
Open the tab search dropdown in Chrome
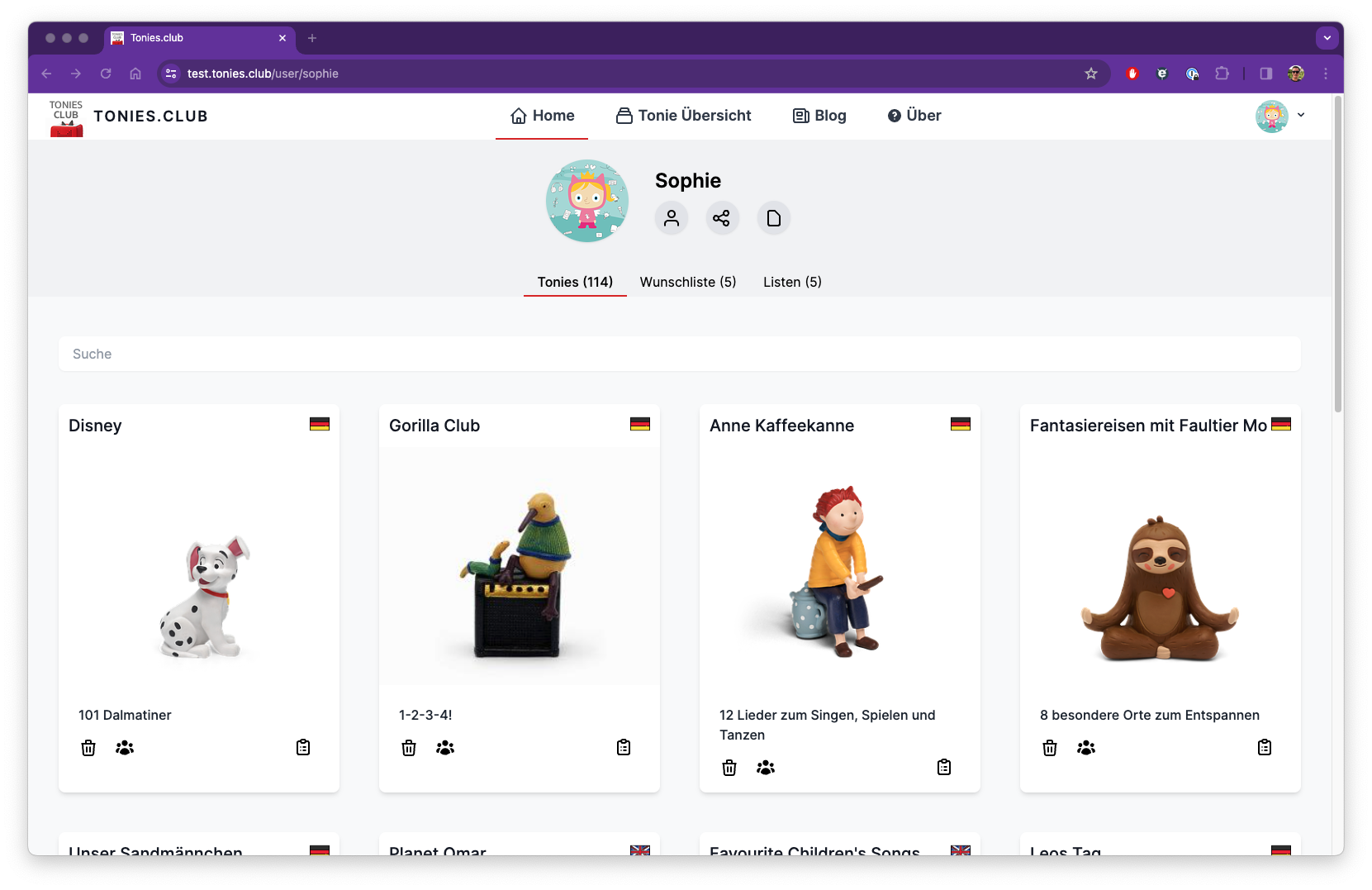(1327, 38)
